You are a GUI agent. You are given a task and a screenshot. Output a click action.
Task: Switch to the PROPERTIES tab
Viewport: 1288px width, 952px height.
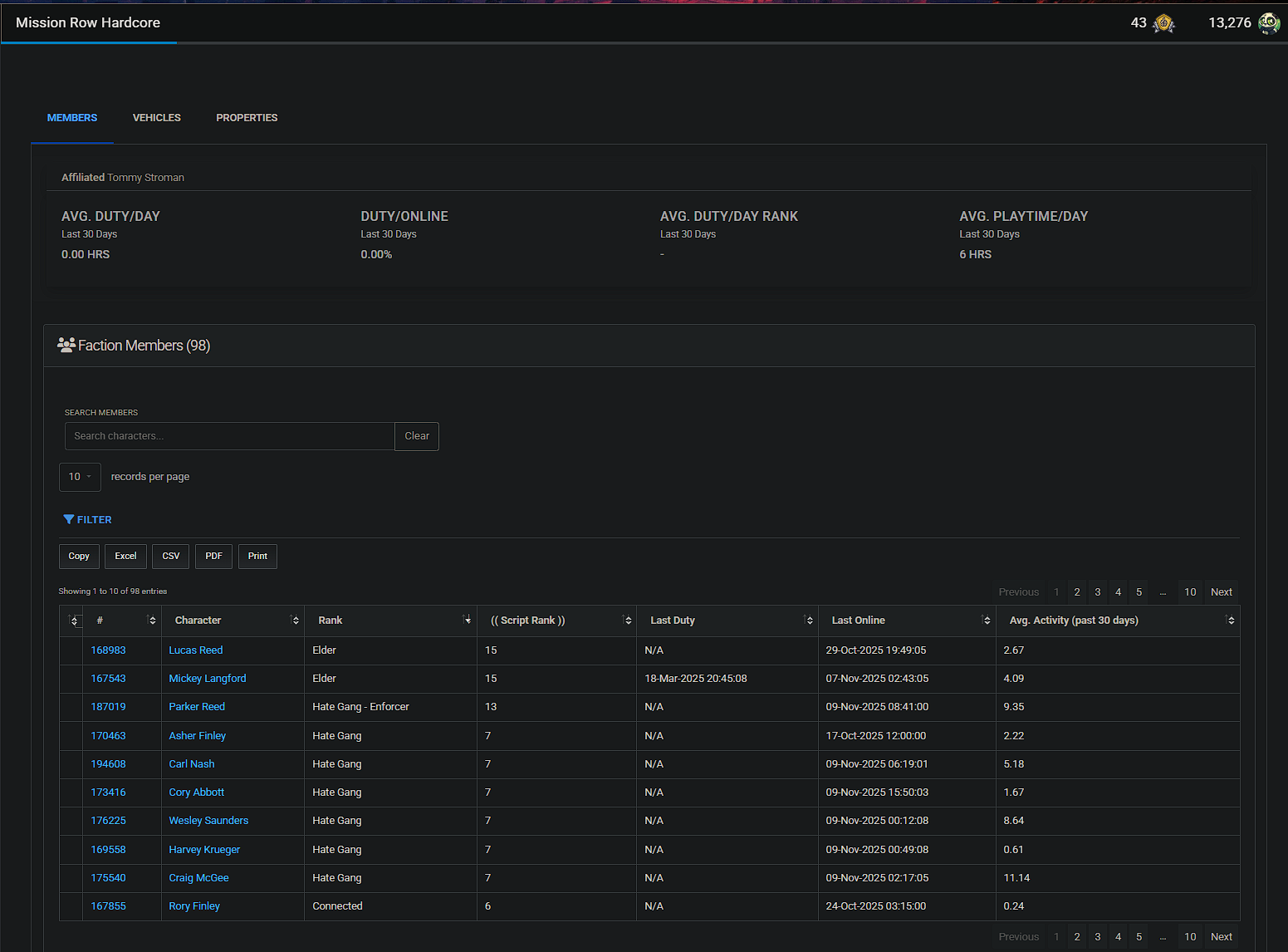point(247,118)
